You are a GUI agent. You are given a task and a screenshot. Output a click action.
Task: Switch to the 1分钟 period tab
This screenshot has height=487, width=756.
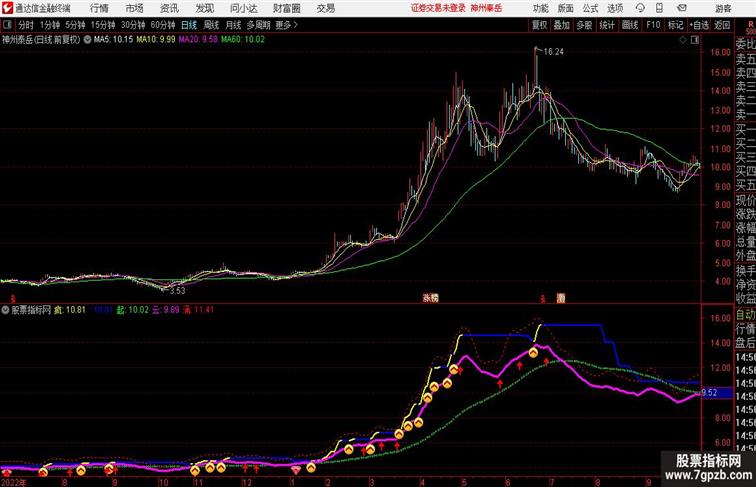click(50, 25)
